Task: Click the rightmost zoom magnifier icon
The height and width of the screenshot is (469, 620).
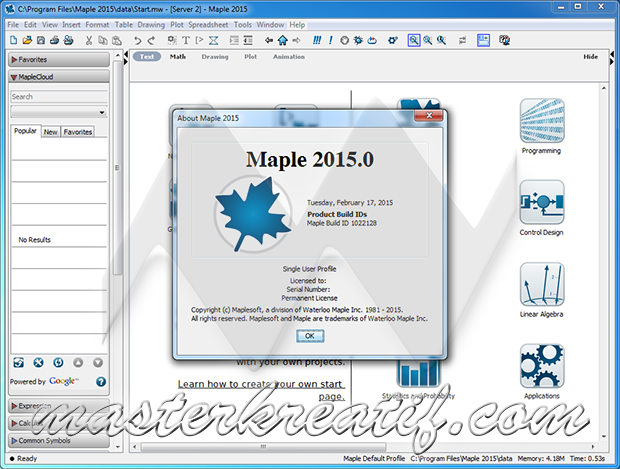Action: 441,40
